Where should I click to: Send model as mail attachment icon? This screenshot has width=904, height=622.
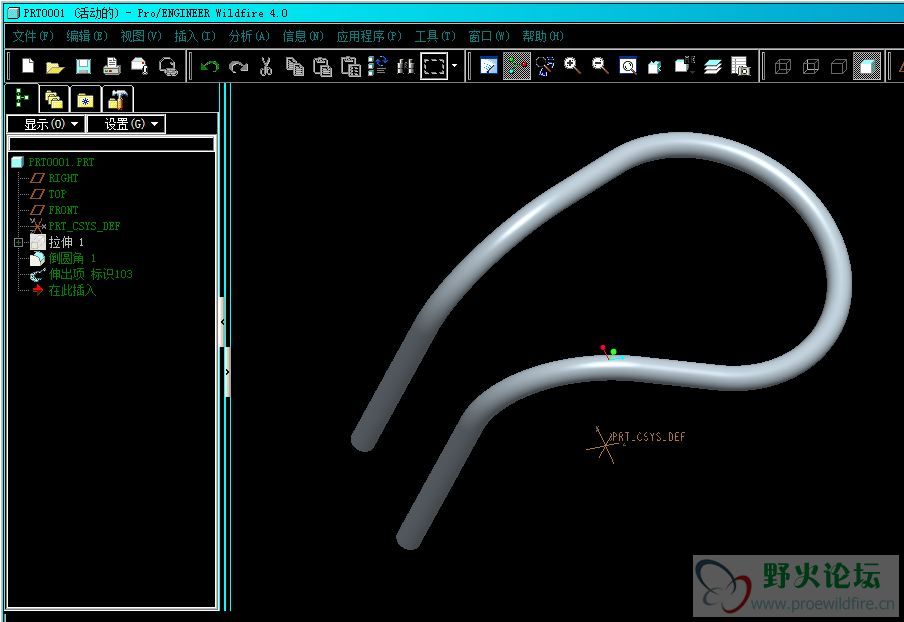click(x=140, y=66)
